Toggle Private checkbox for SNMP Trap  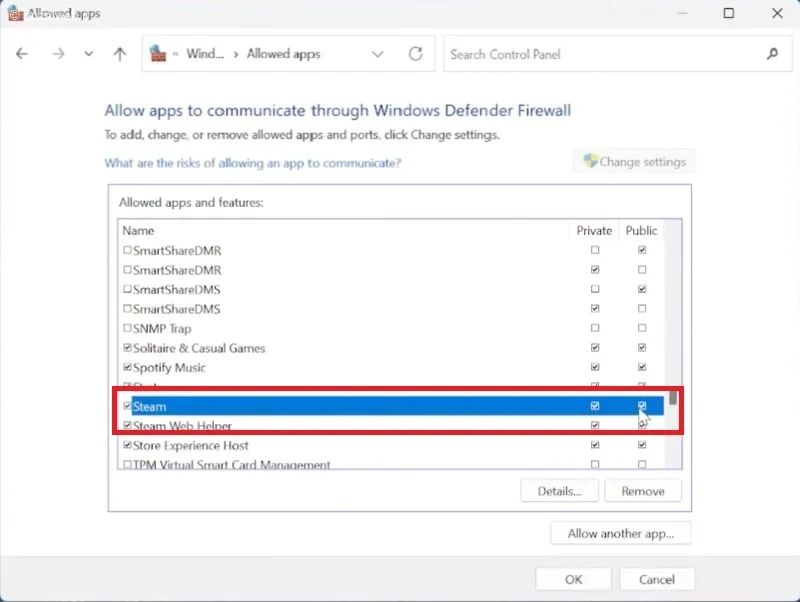[x=595, y=328]
